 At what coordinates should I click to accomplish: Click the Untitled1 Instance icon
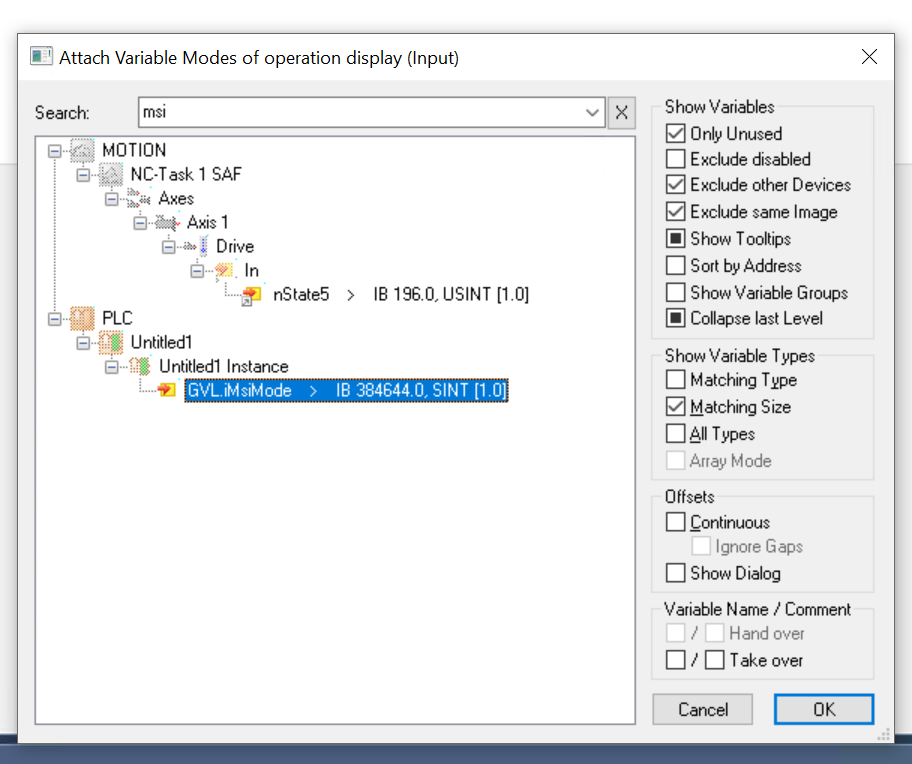click(139, 366)
